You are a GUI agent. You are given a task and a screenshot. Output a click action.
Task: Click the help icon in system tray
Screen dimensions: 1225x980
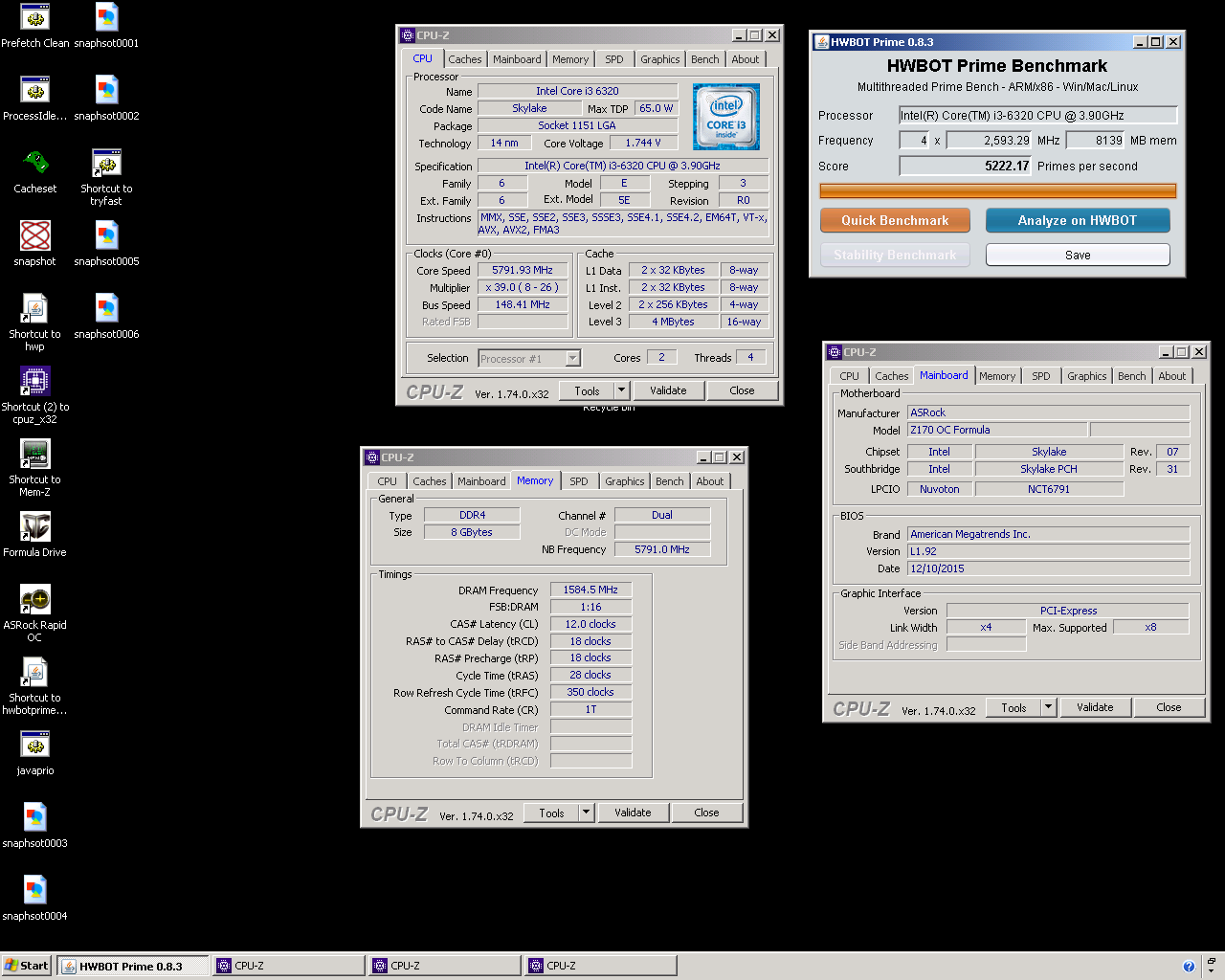1189,967
